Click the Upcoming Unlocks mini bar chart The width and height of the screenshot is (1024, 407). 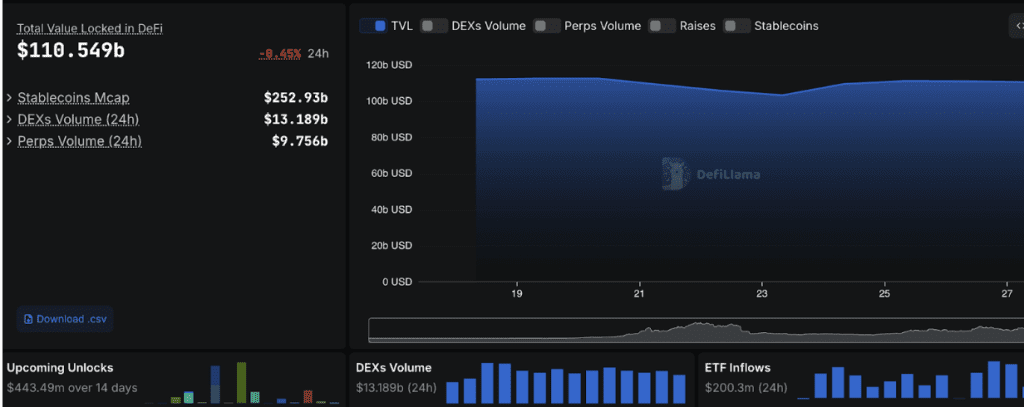click(x=241, y=382)
